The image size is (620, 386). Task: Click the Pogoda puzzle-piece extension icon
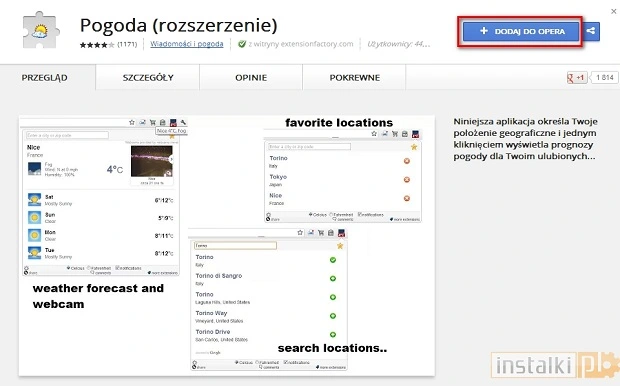click(x=41, y=30)
